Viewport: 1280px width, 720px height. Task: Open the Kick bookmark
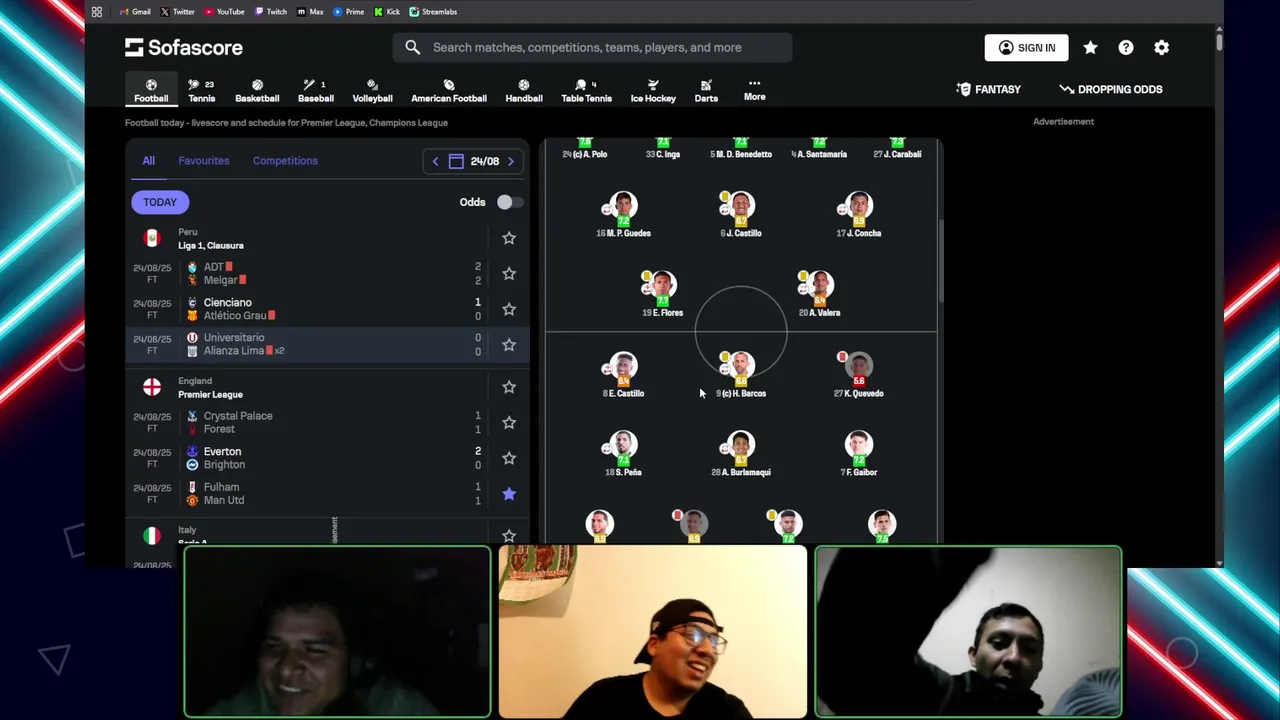[x=387, y=12]
